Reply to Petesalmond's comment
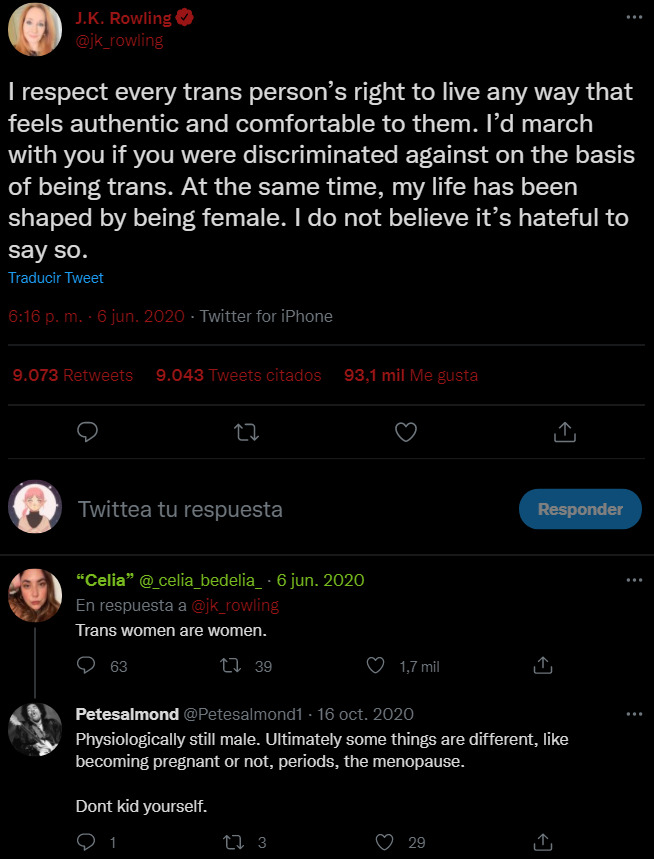Screen dimensions: 654x859 click(87, 842)
